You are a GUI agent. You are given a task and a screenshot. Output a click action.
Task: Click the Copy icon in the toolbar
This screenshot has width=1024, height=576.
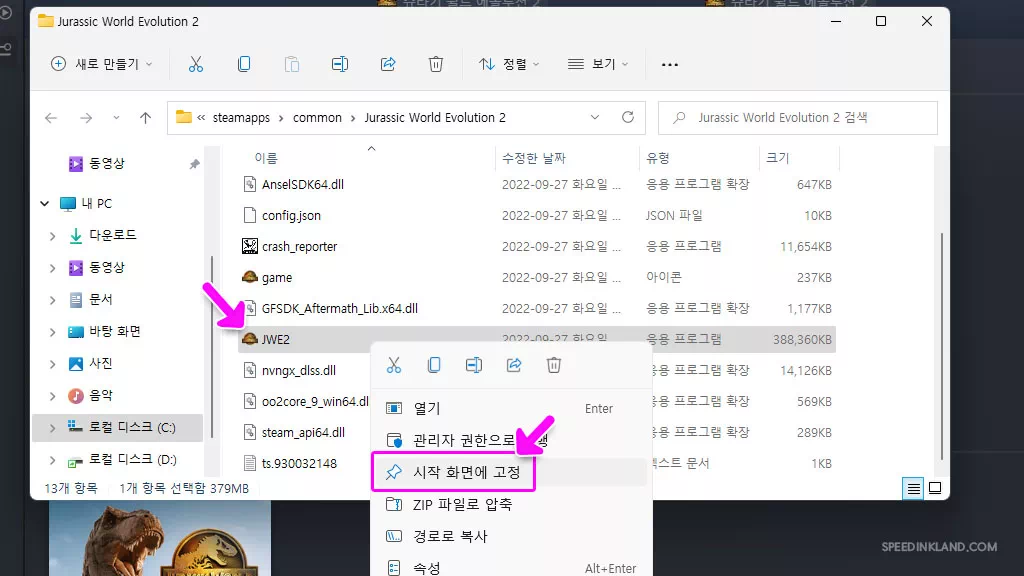pos(244,64)
